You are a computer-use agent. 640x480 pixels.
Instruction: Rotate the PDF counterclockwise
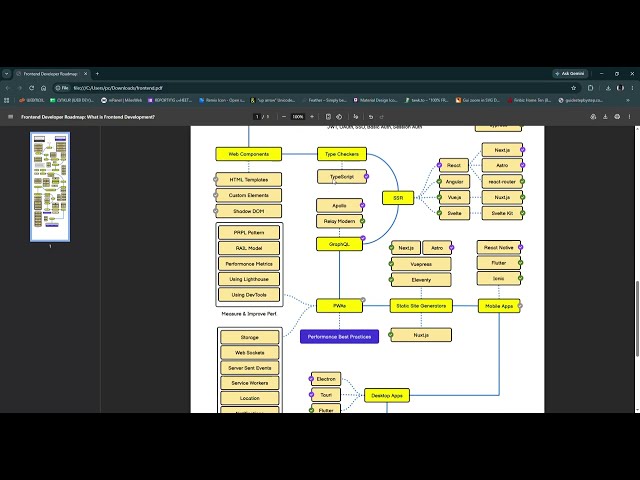click(339, 117)
